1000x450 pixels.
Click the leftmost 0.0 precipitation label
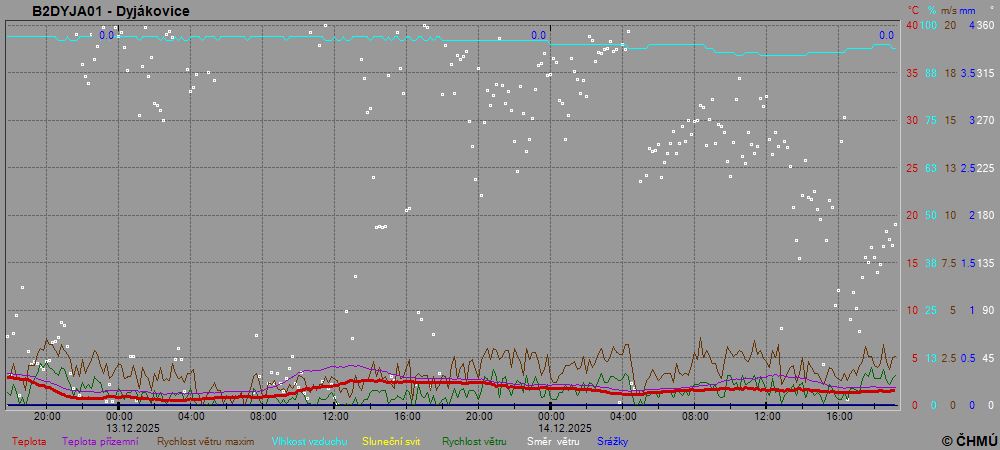click(106, 35)
